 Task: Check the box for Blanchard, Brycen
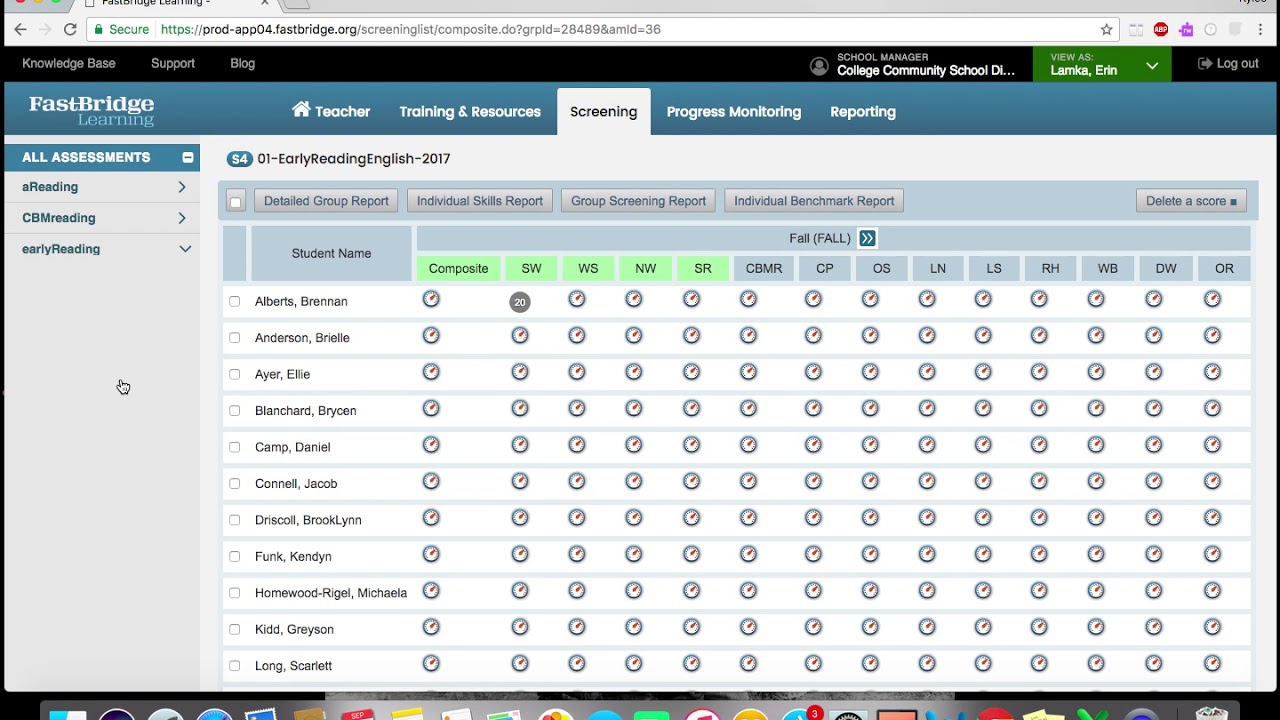[x=234, y=411]
